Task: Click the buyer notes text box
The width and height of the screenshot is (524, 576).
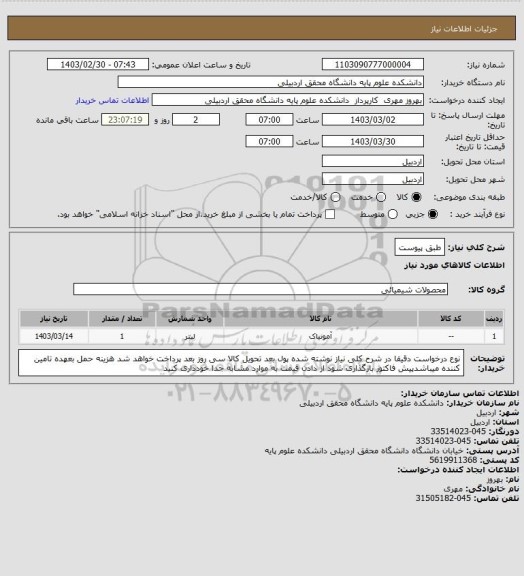Action: click(241, 363)
